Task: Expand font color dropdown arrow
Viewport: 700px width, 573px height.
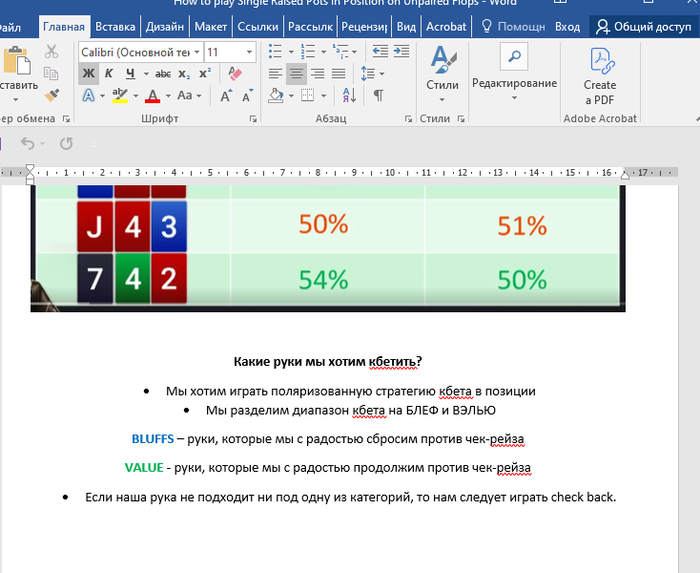Action: tap(168, 96)
